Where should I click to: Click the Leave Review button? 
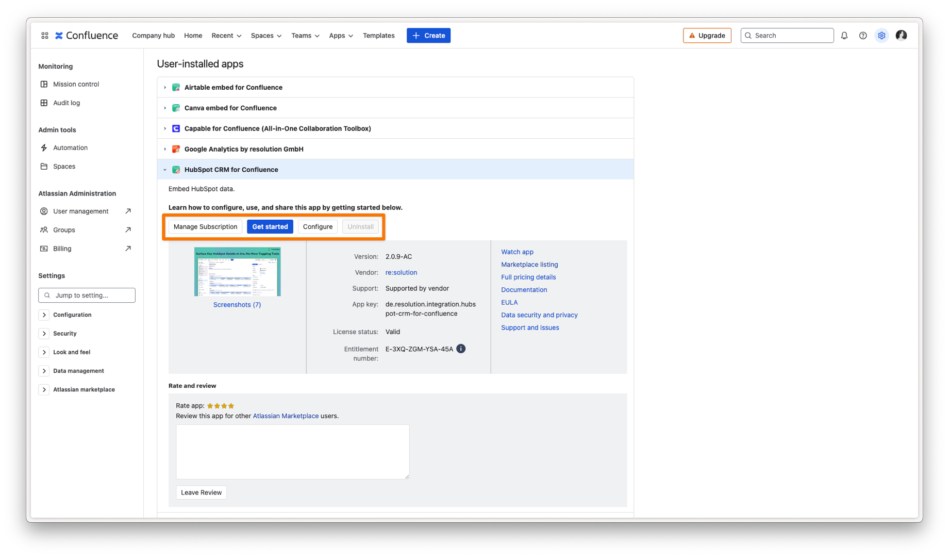click(x=201, y=492)
